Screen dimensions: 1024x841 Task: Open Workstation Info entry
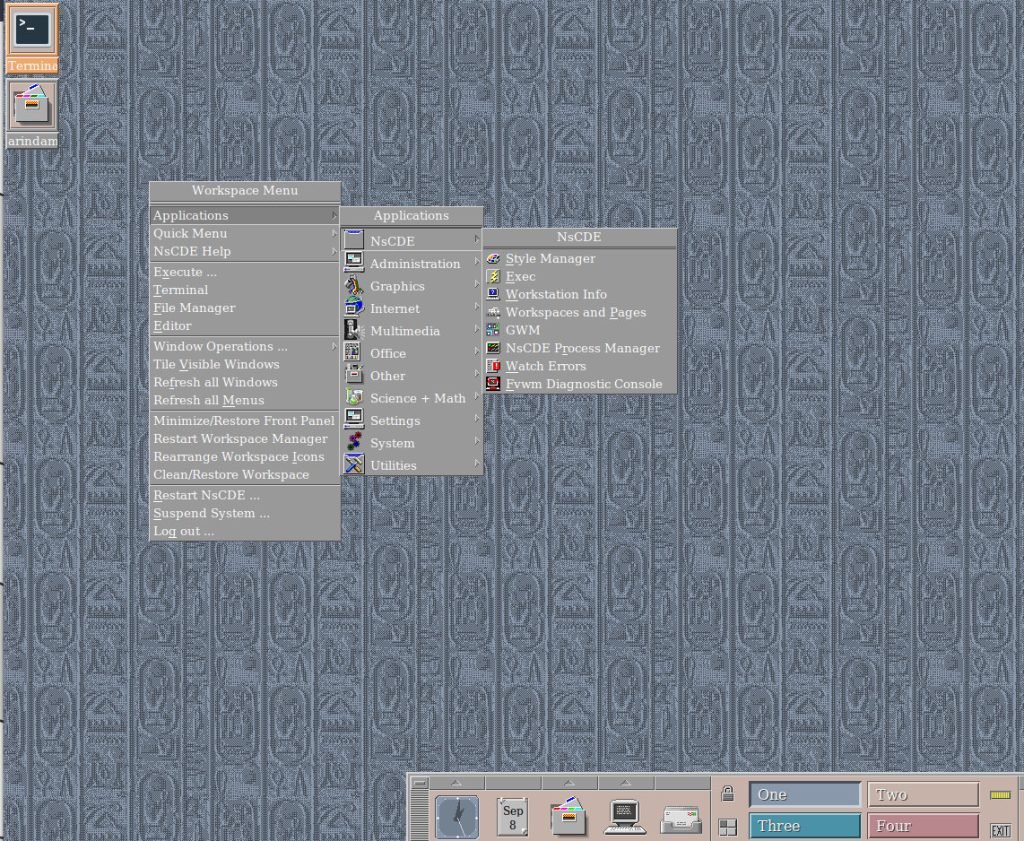point(579,294)
